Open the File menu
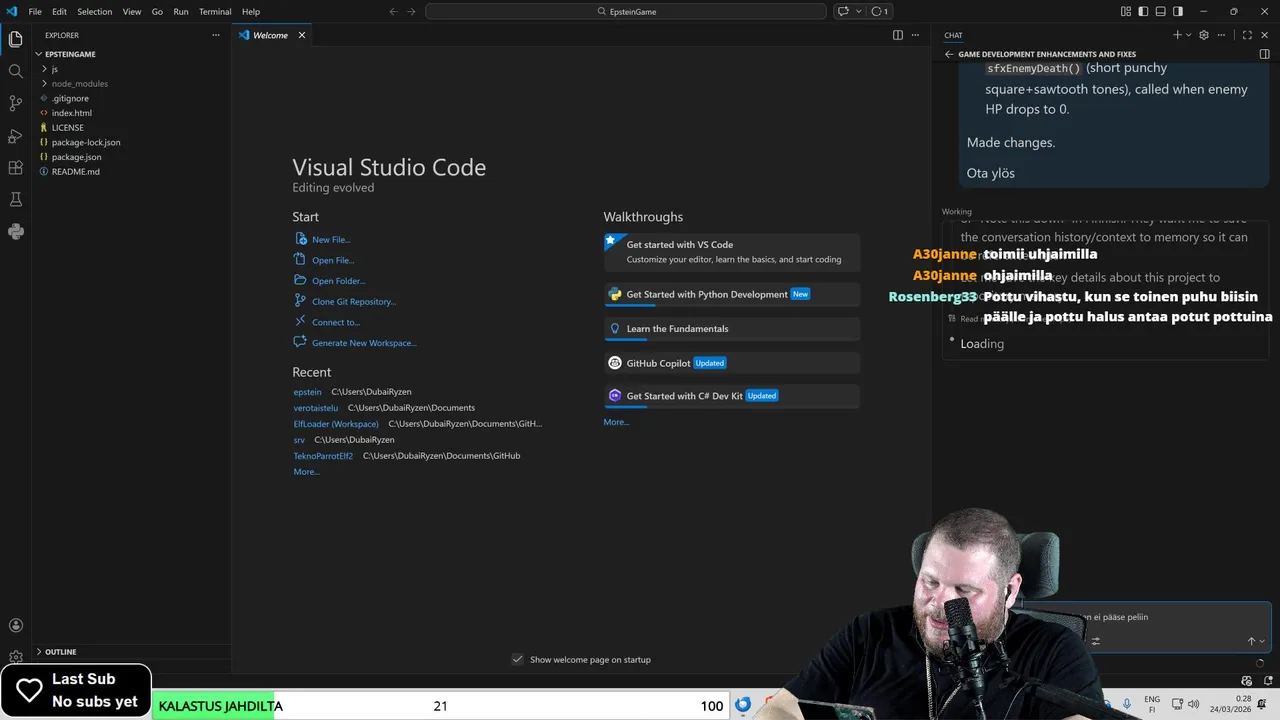 pyautogui.click(x=35, y=11)
